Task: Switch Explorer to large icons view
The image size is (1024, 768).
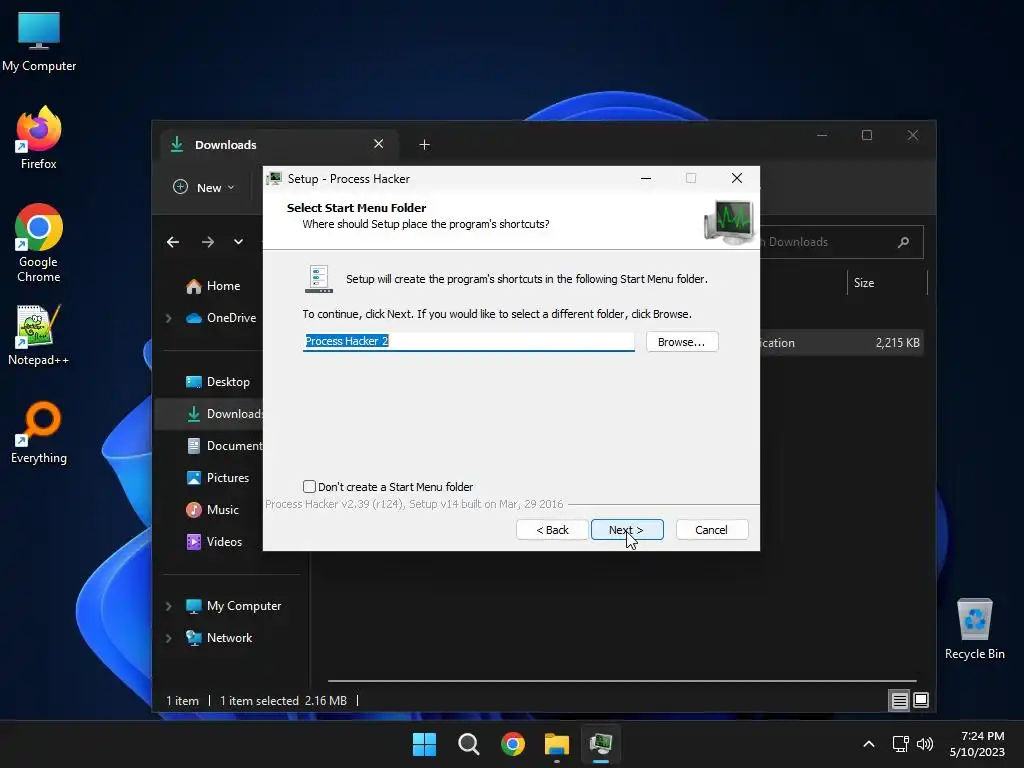Action: pyautogui.click(x=921, y=701)
